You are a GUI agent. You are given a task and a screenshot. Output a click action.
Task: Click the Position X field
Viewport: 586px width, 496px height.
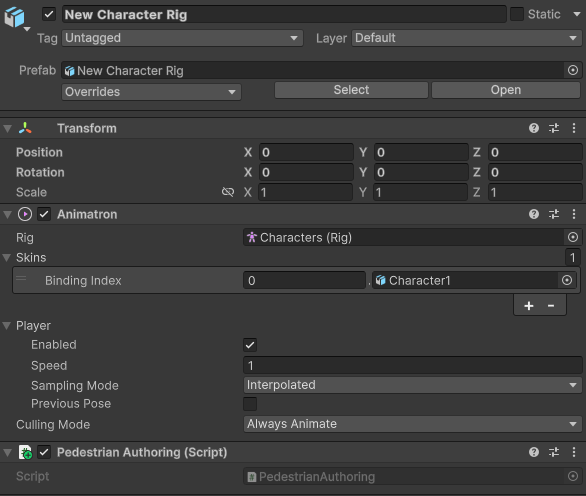point(306,153)
